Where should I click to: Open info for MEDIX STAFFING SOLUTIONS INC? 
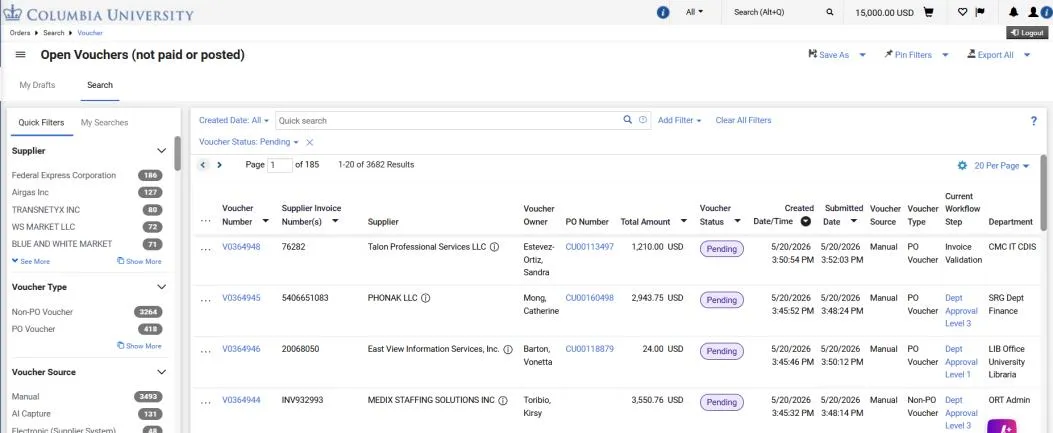(x=502, y=400)
